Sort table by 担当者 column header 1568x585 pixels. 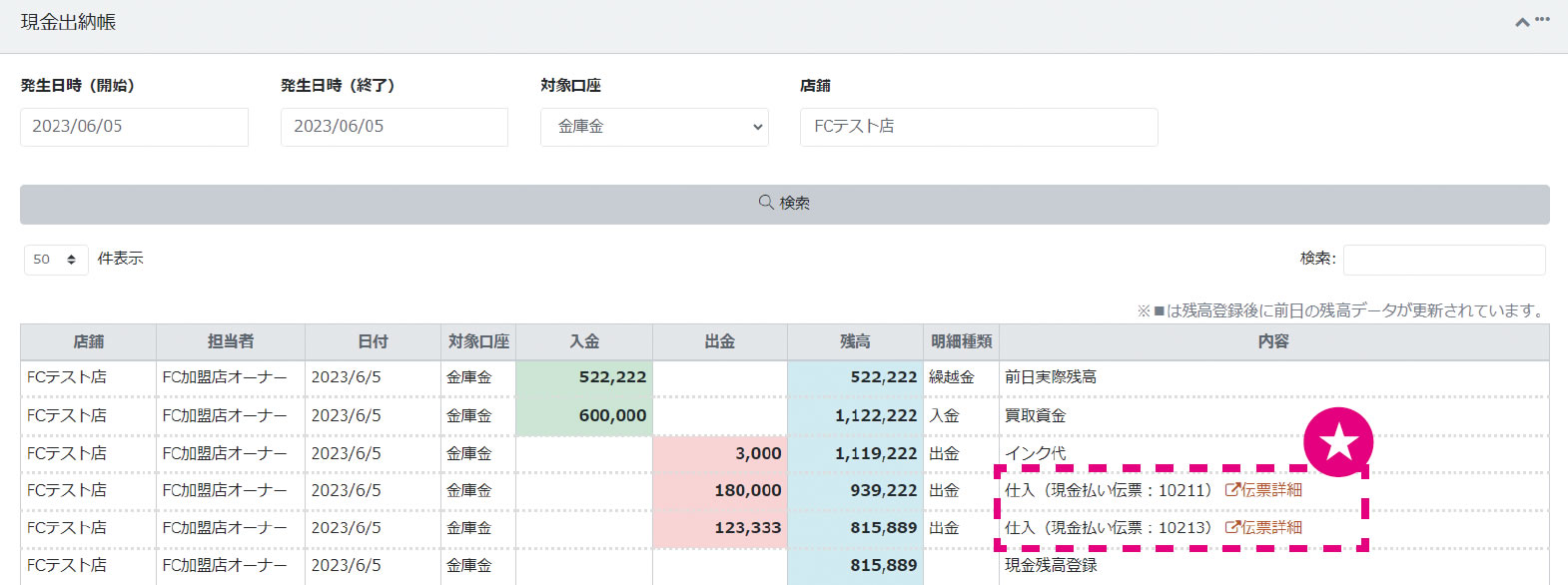pyautogui.click(x=230, y=341)
